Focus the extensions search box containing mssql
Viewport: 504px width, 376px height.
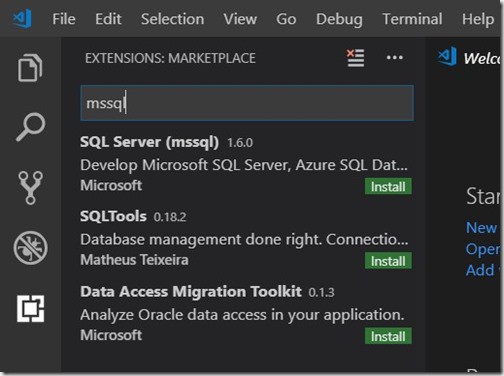[247, 103]
